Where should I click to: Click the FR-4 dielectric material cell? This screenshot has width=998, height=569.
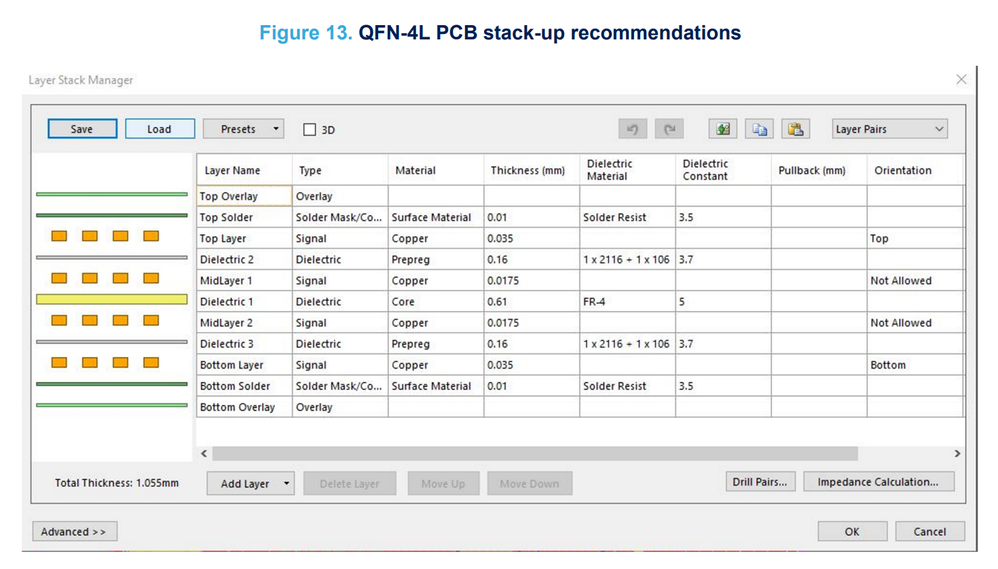tap(628, 301)
